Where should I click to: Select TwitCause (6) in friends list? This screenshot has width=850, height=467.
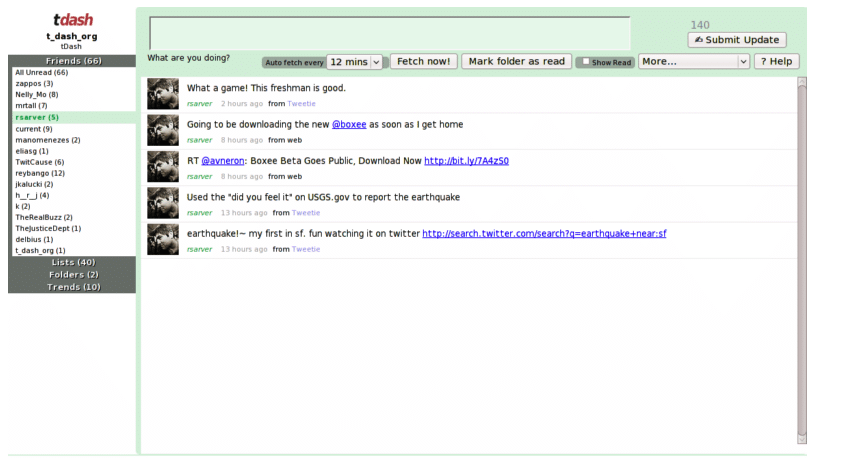point(40,162)
